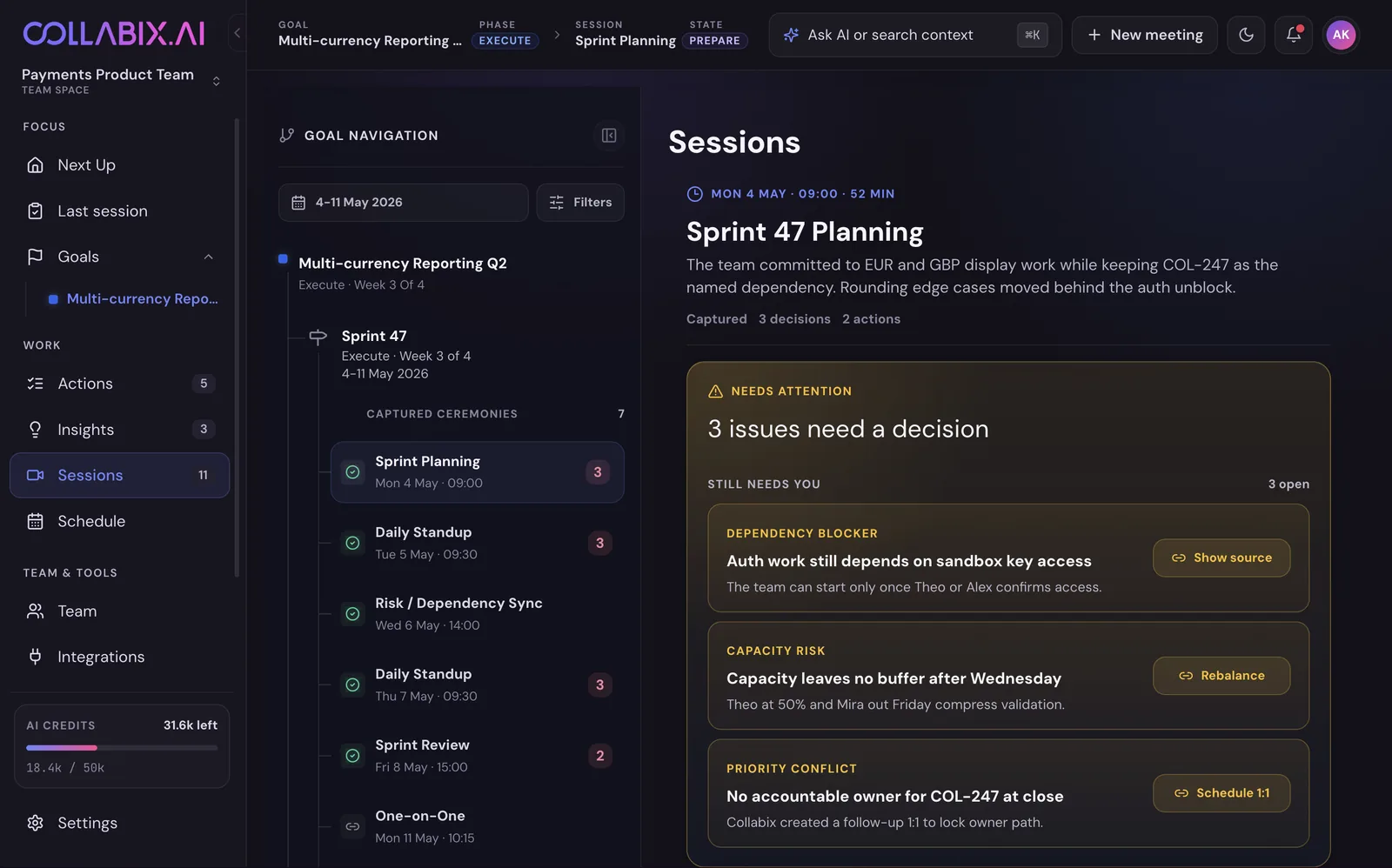Open Insights in sidebar
Viewport: 1392px width, 868px height.
(x=120, y=430)
